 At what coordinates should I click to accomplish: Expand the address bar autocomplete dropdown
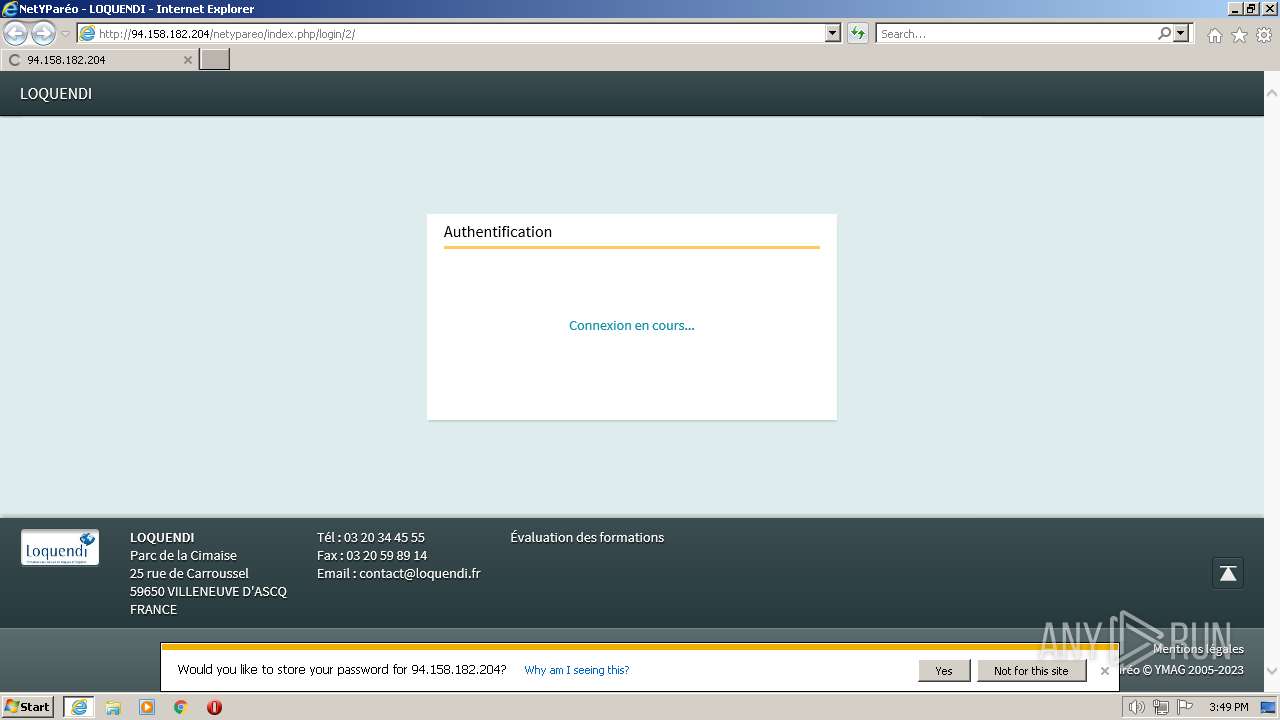[833, 33]
